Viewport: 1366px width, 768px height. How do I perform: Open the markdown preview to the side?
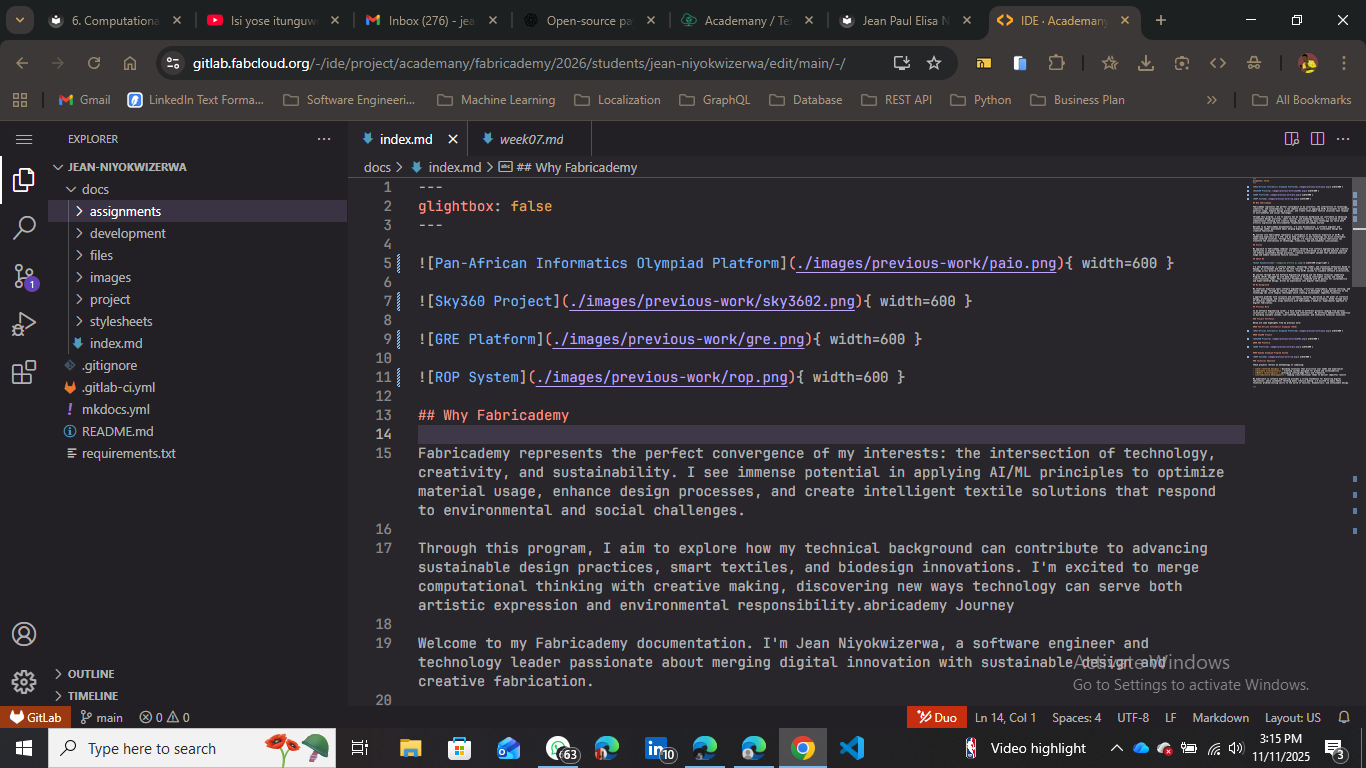(x=1291, y=139)
